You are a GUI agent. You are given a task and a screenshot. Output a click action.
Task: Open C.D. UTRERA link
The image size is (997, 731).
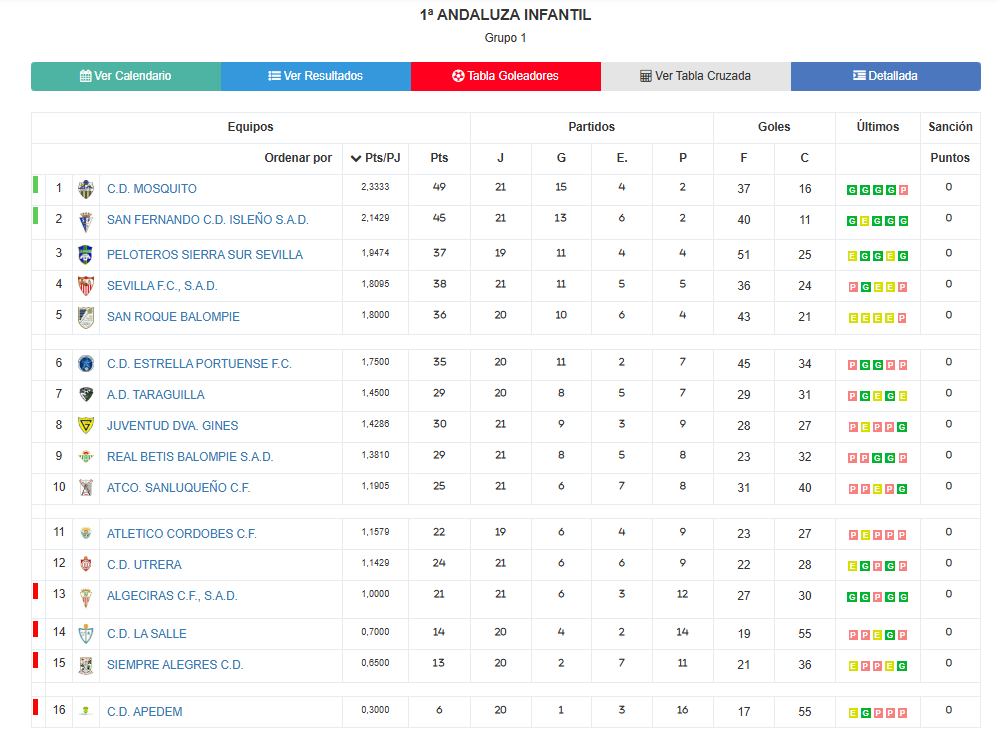tap(144, 564)
